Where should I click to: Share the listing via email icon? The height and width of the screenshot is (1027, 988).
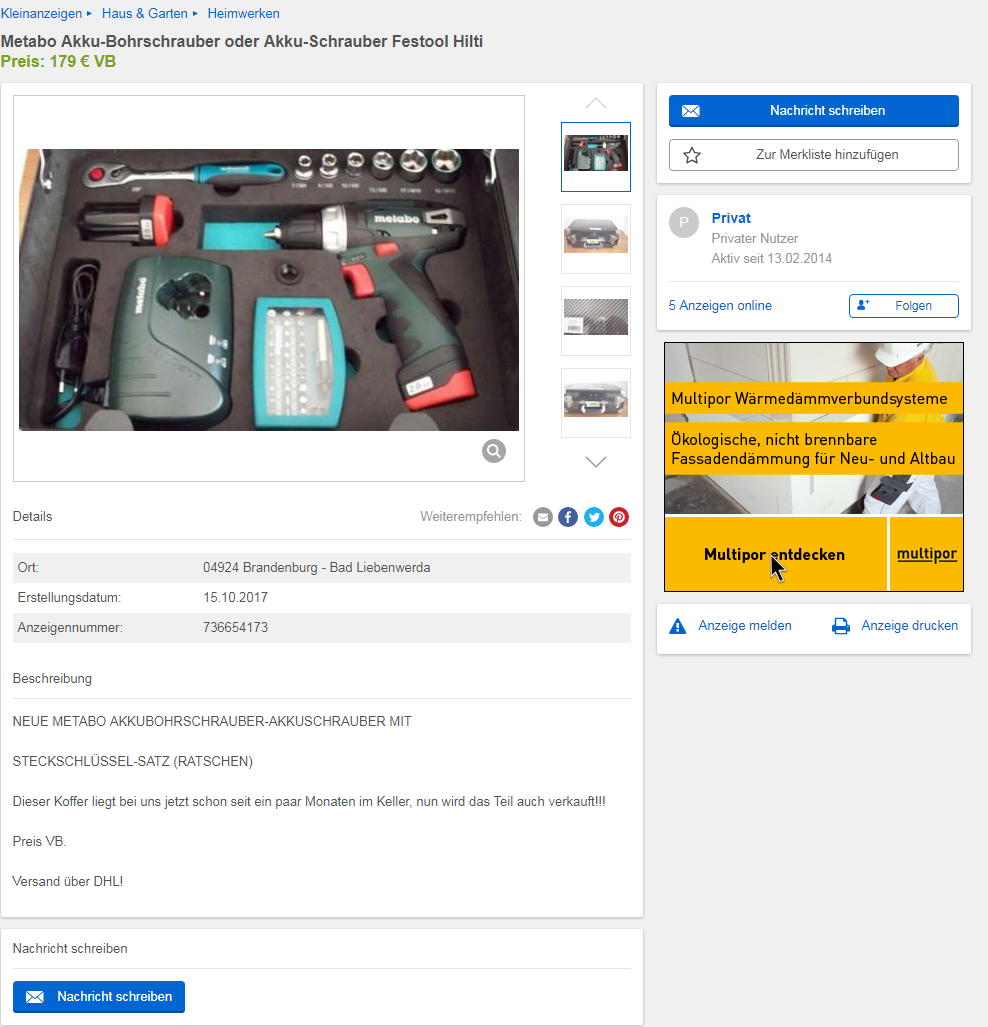pos(542,517)
